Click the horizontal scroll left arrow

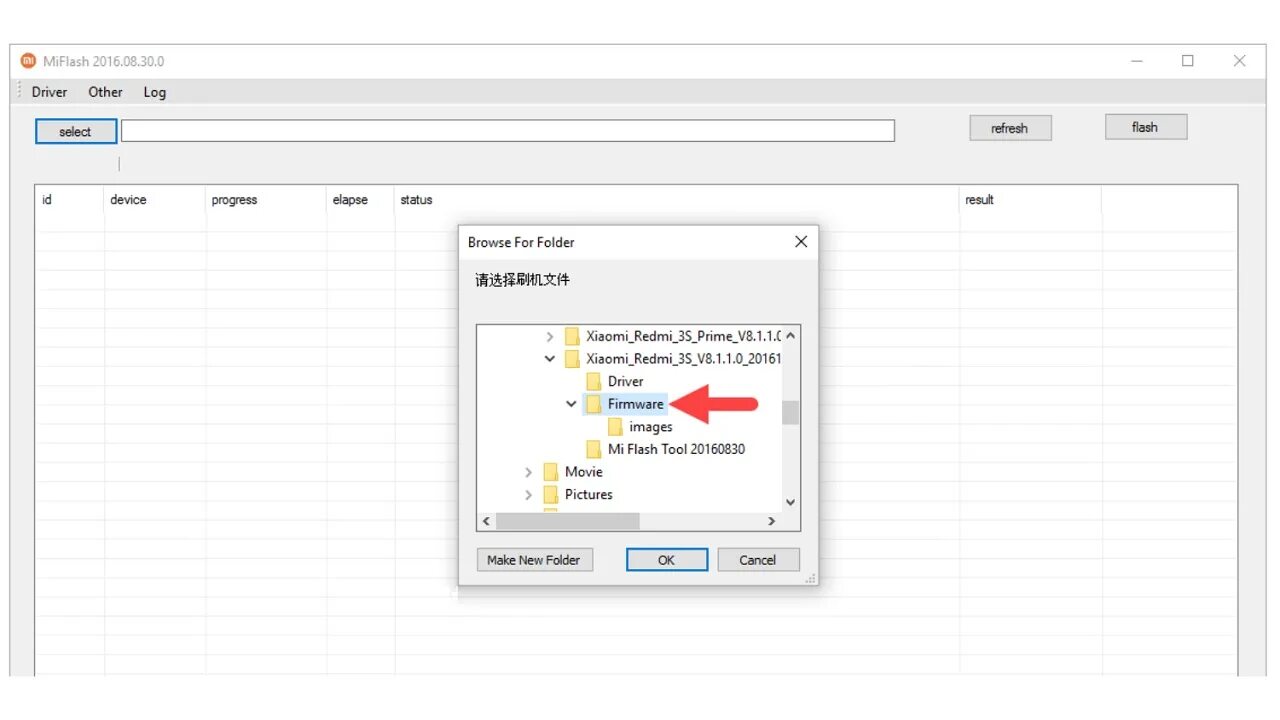click(x=486, y=521)
